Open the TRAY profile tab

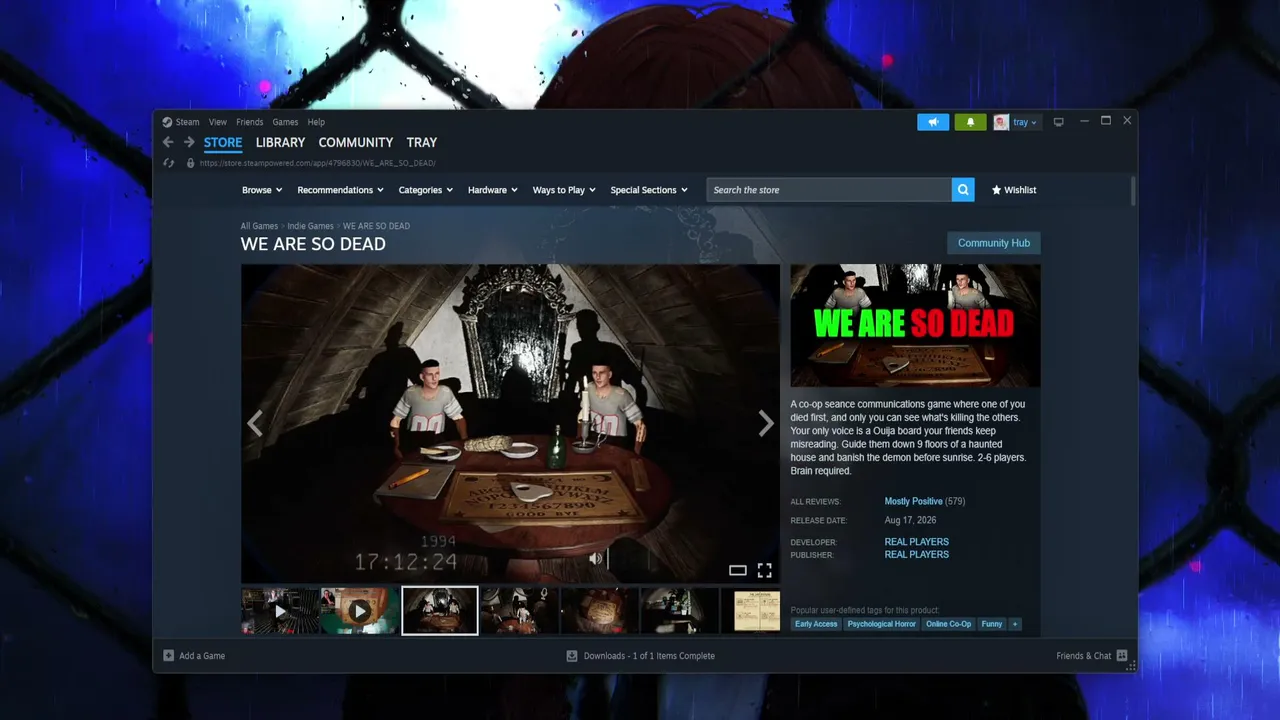coord(422,143)
